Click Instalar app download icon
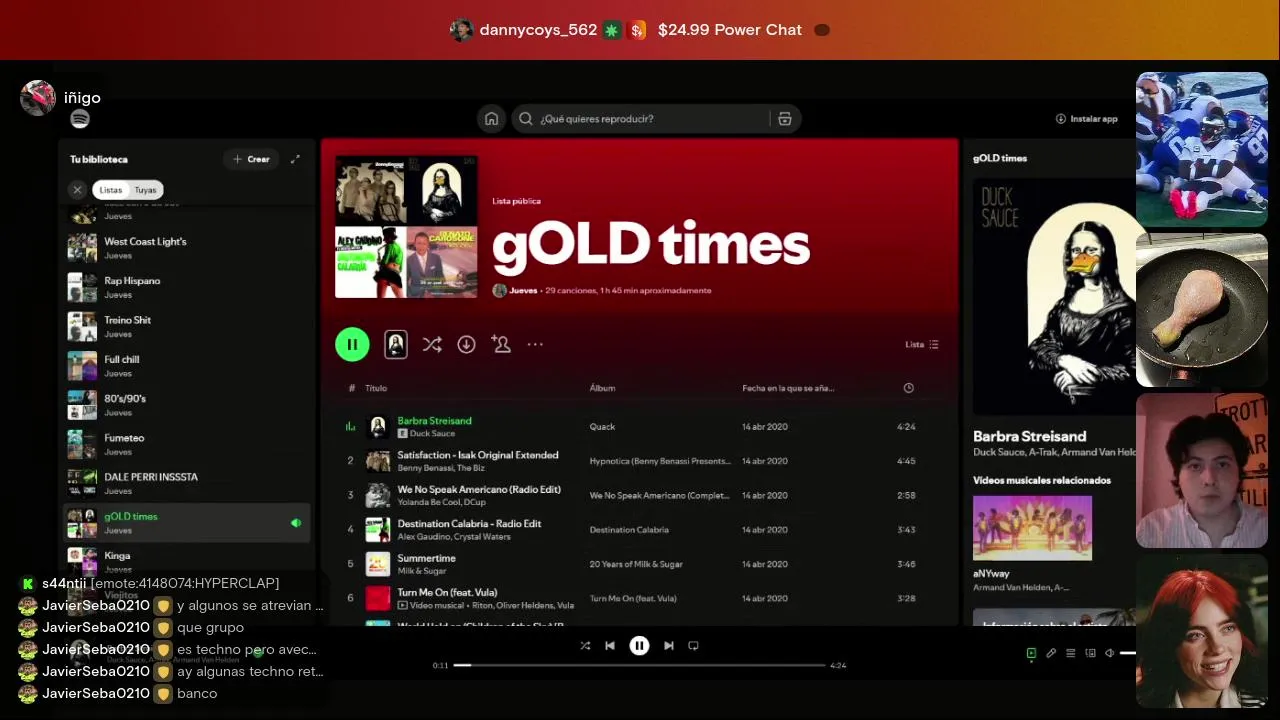1280x720 pixels. click(x=1061, y=119)
